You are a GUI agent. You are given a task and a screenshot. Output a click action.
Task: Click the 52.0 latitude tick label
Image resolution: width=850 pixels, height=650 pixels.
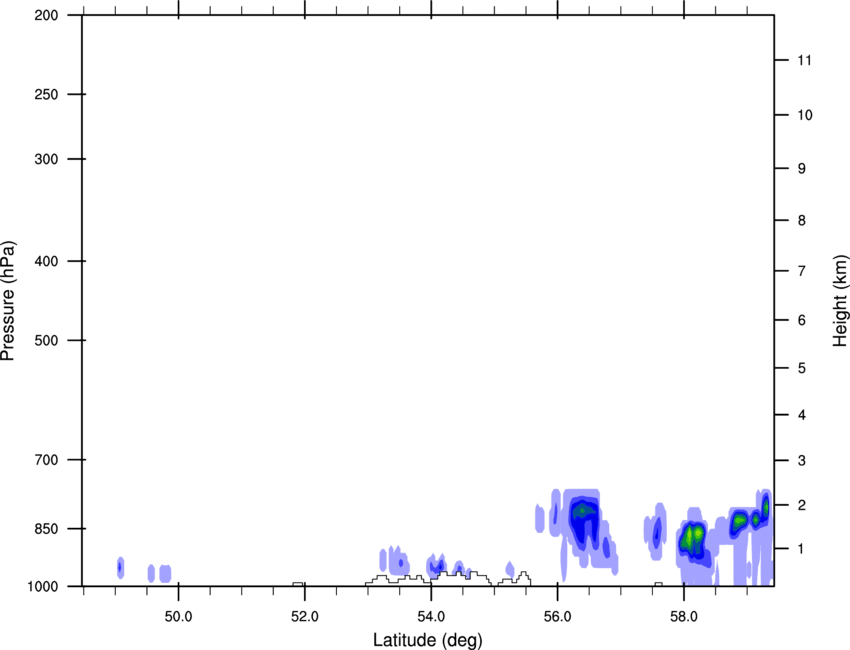[304, 614]
